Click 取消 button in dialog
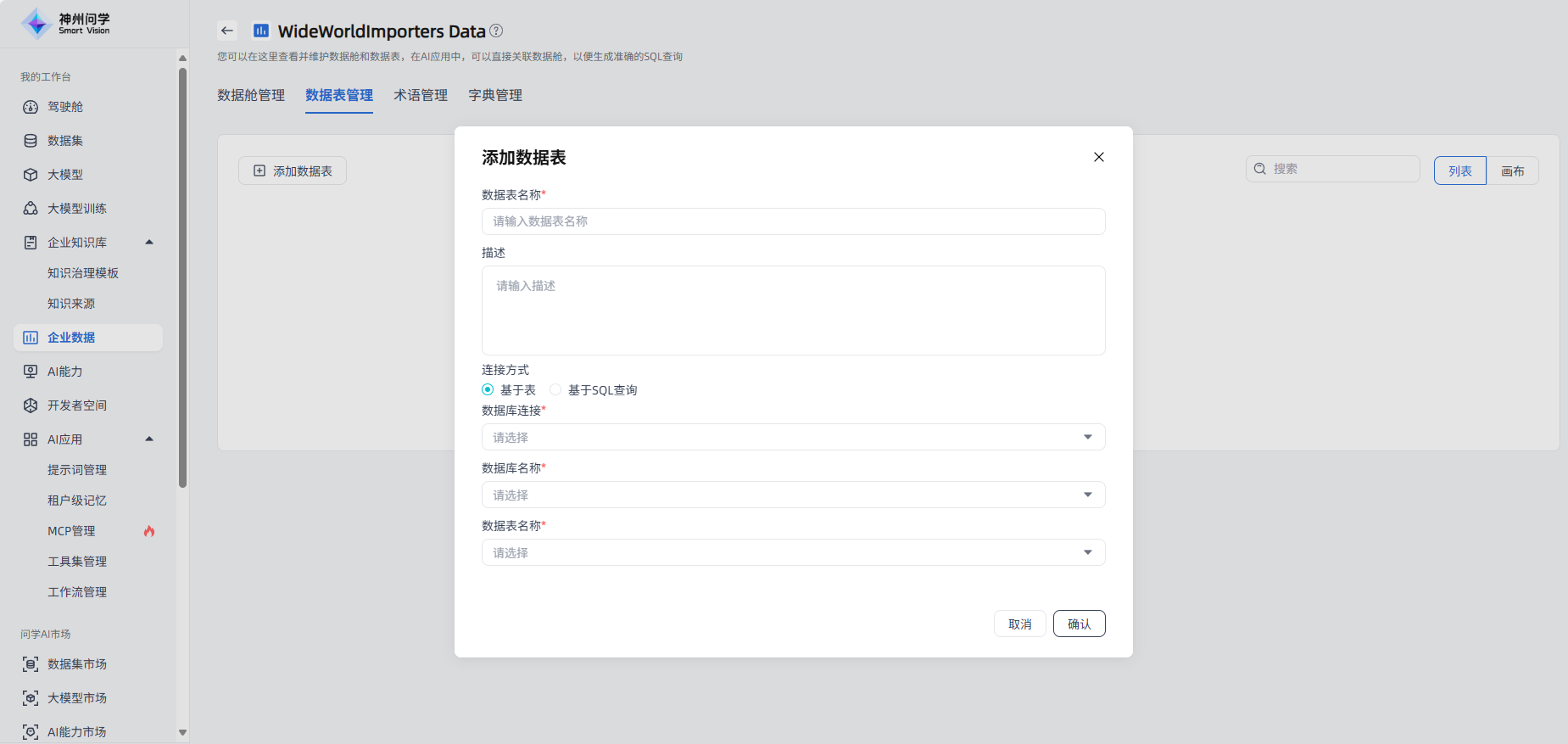Screen dimensions: 1568x744 pyautogui.click(x=1020, y=624)
